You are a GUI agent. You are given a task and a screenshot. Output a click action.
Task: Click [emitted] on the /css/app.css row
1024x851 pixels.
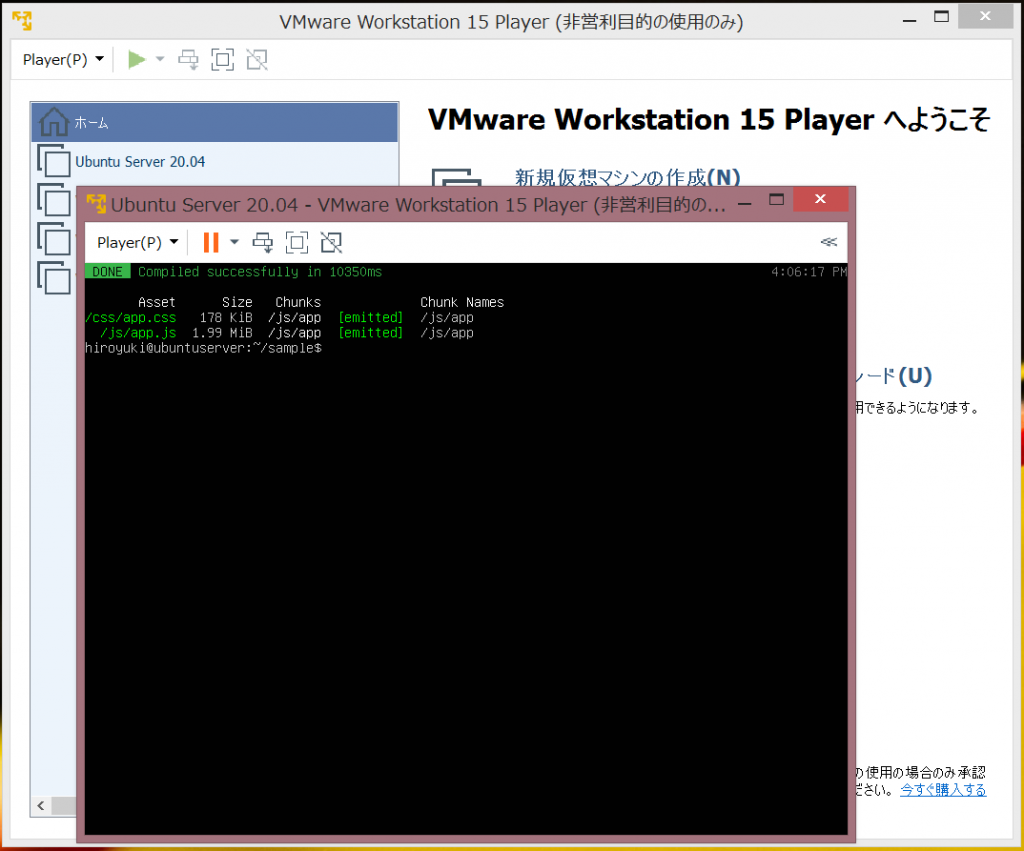pos(371,317)
